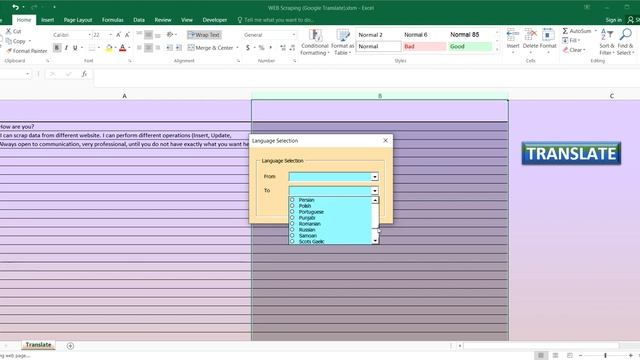Open Format as Table gallery
Viewport: 640px width, 360px height.
pyautogui.click(x=342, y=42)
